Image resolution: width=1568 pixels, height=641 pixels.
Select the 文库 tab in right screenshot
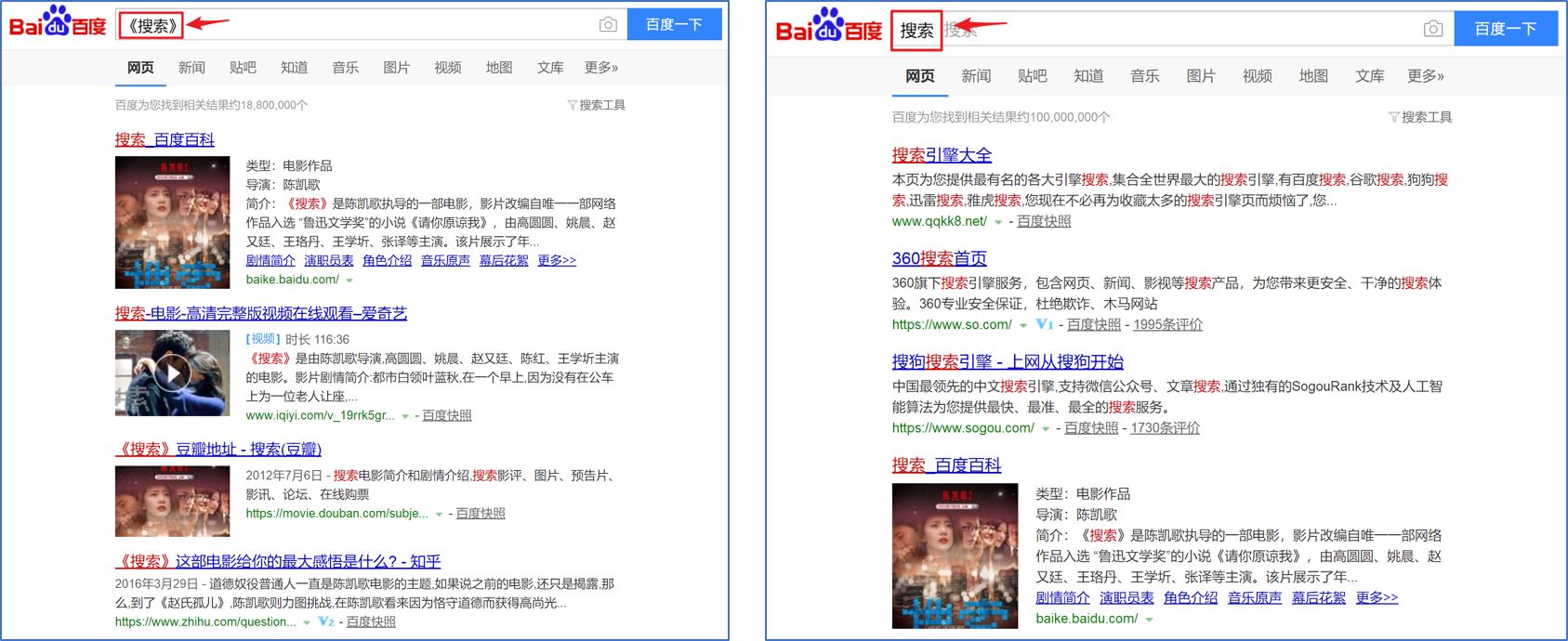click(1369, 76)
